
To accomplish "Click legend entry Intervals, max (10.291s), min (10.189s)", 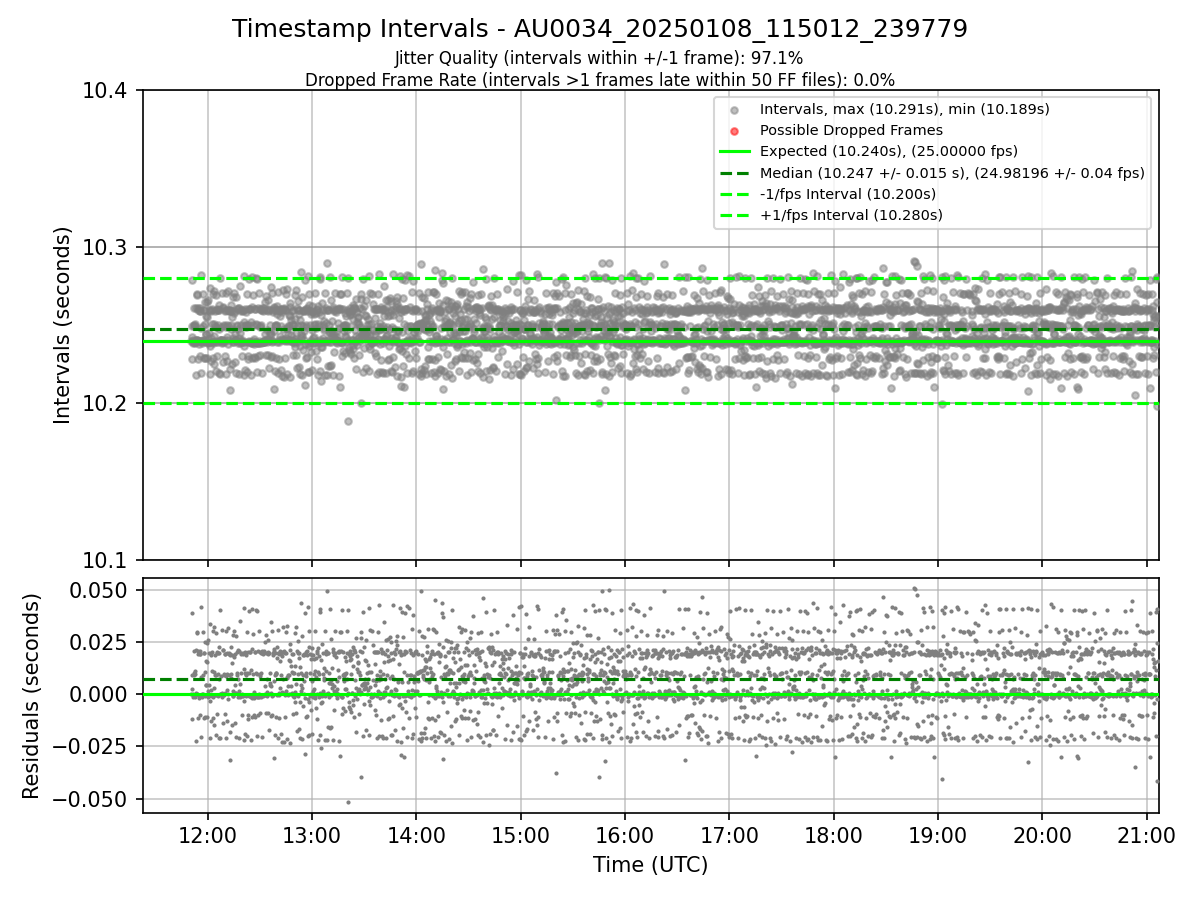I will [904, 109].
